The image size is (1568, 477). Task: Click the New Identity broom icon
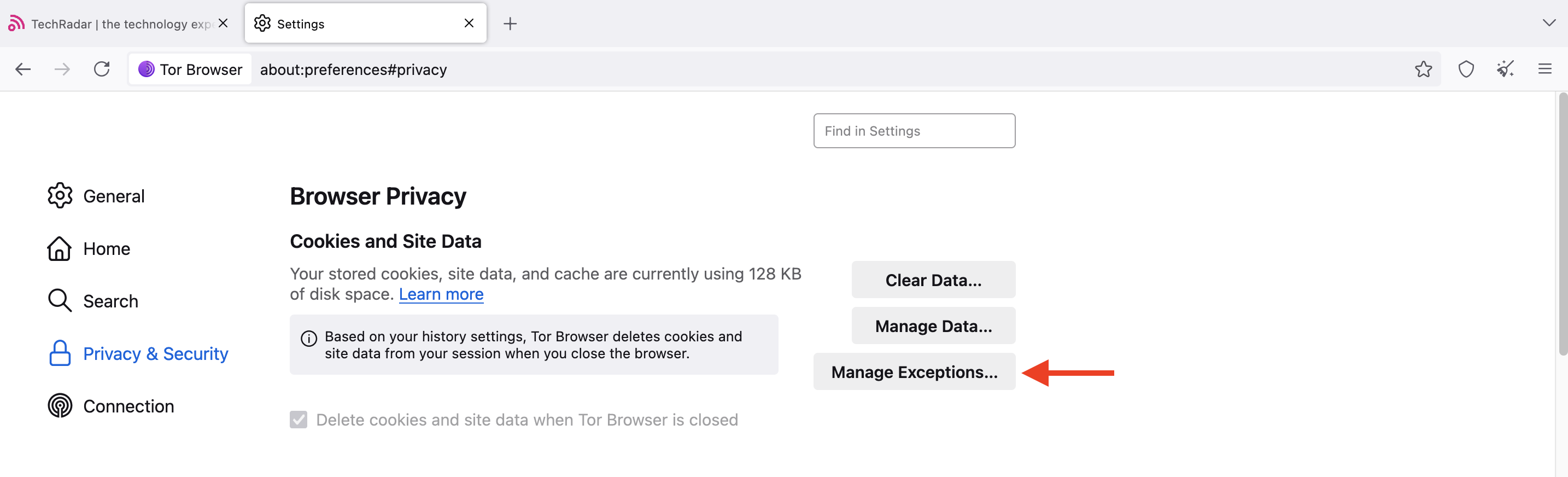point(1505,69)
